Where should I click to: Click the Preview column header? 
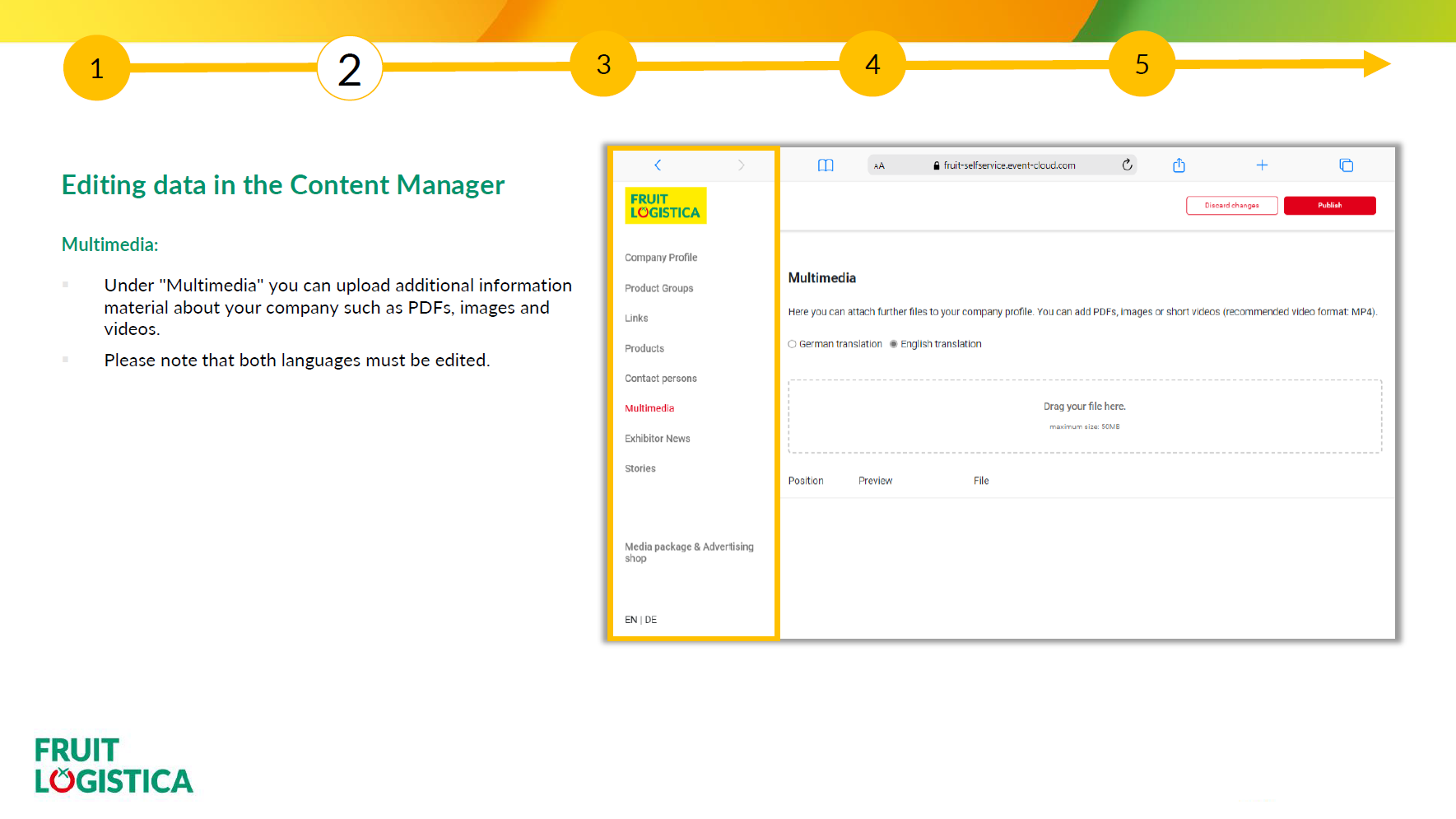(x=875, y=481)
